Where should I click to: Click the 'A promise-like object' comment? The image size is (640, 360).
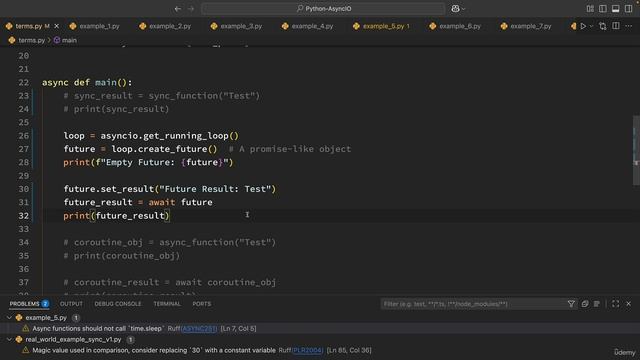click(x=290, y=149)
